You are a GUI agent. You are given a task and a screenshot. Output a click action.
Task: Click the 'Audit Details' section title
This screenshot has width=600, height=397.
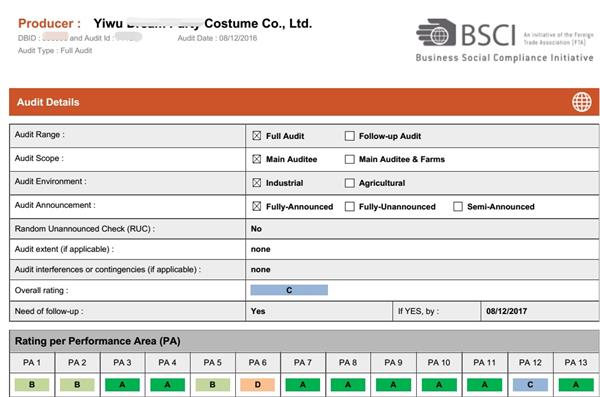click(48, 102)
